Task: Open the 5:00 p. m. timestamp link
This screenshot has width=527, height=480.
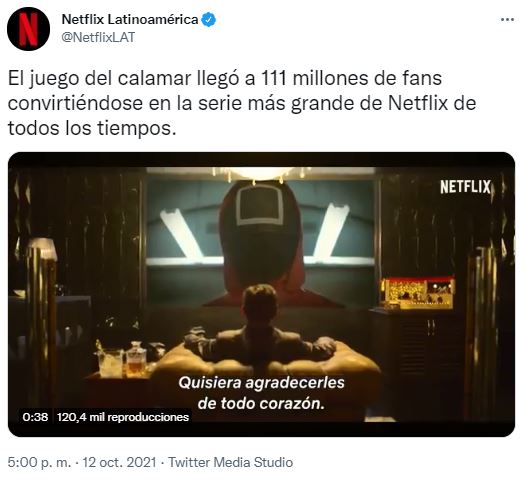Action: click(x=40, y=462)
